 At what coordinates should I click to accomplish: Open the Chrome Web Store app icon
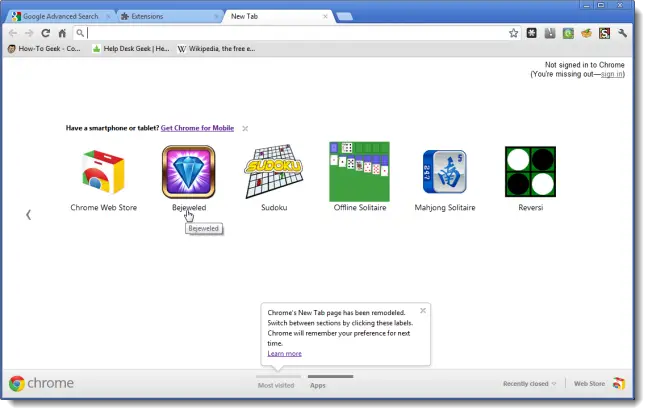point(103,172)
